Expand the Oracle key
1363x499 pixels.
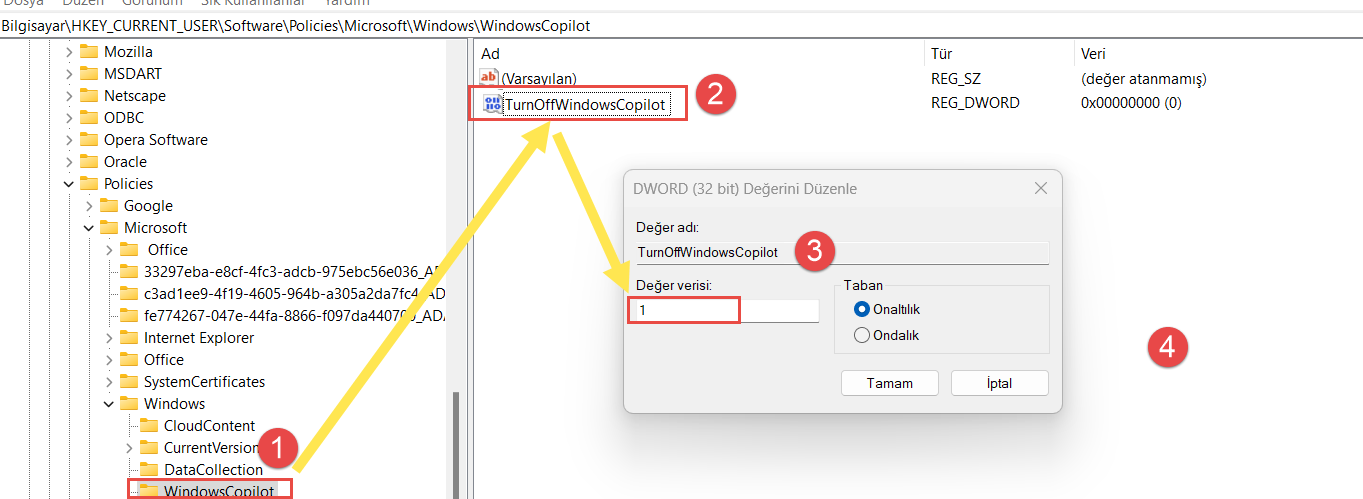[69, 162]
